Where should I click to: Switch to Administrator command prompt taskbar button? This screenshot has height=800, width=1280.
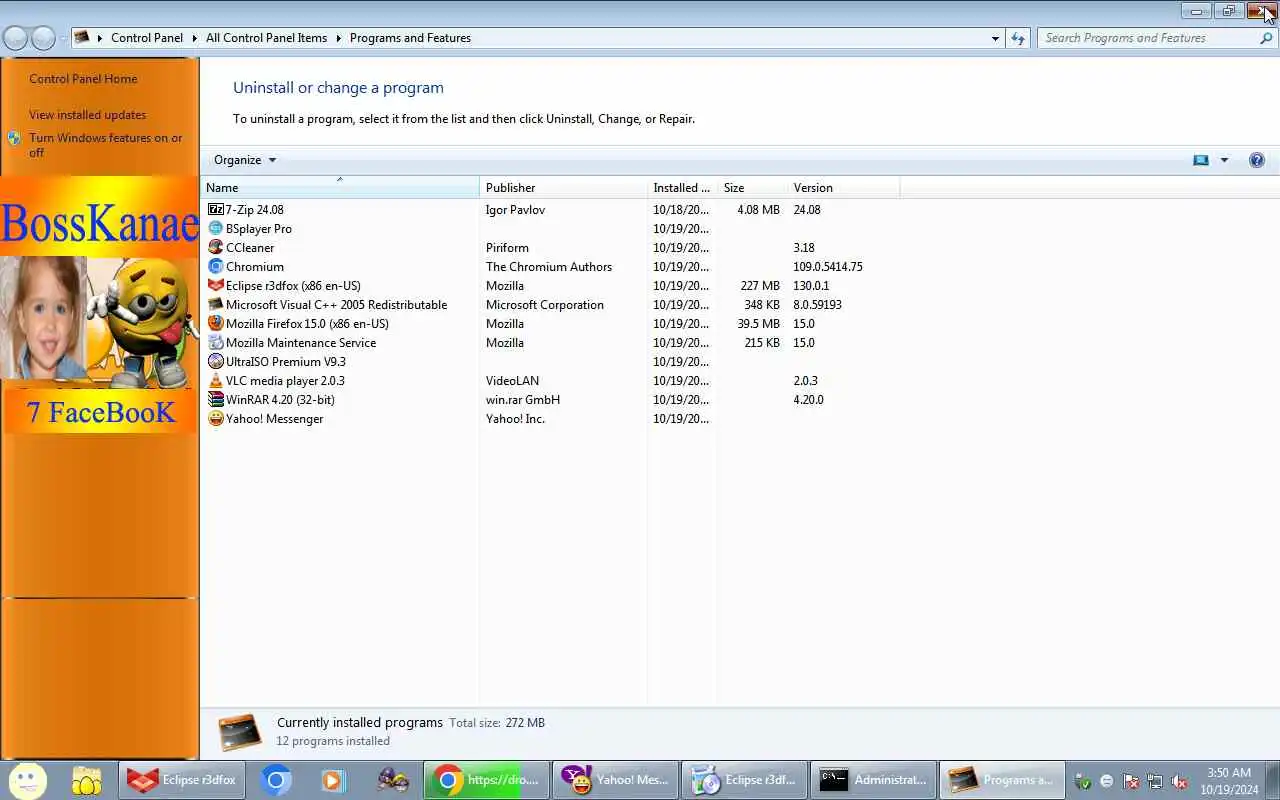click(x=873, y=780)
